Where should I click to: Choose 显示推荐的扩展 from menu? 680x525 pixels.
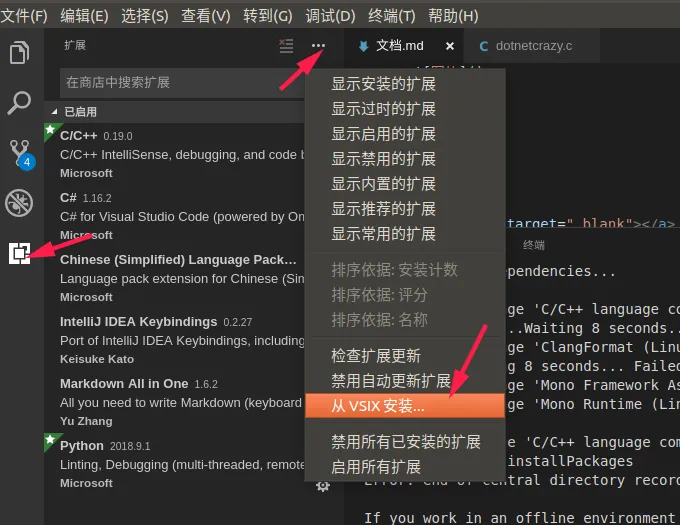405,209
